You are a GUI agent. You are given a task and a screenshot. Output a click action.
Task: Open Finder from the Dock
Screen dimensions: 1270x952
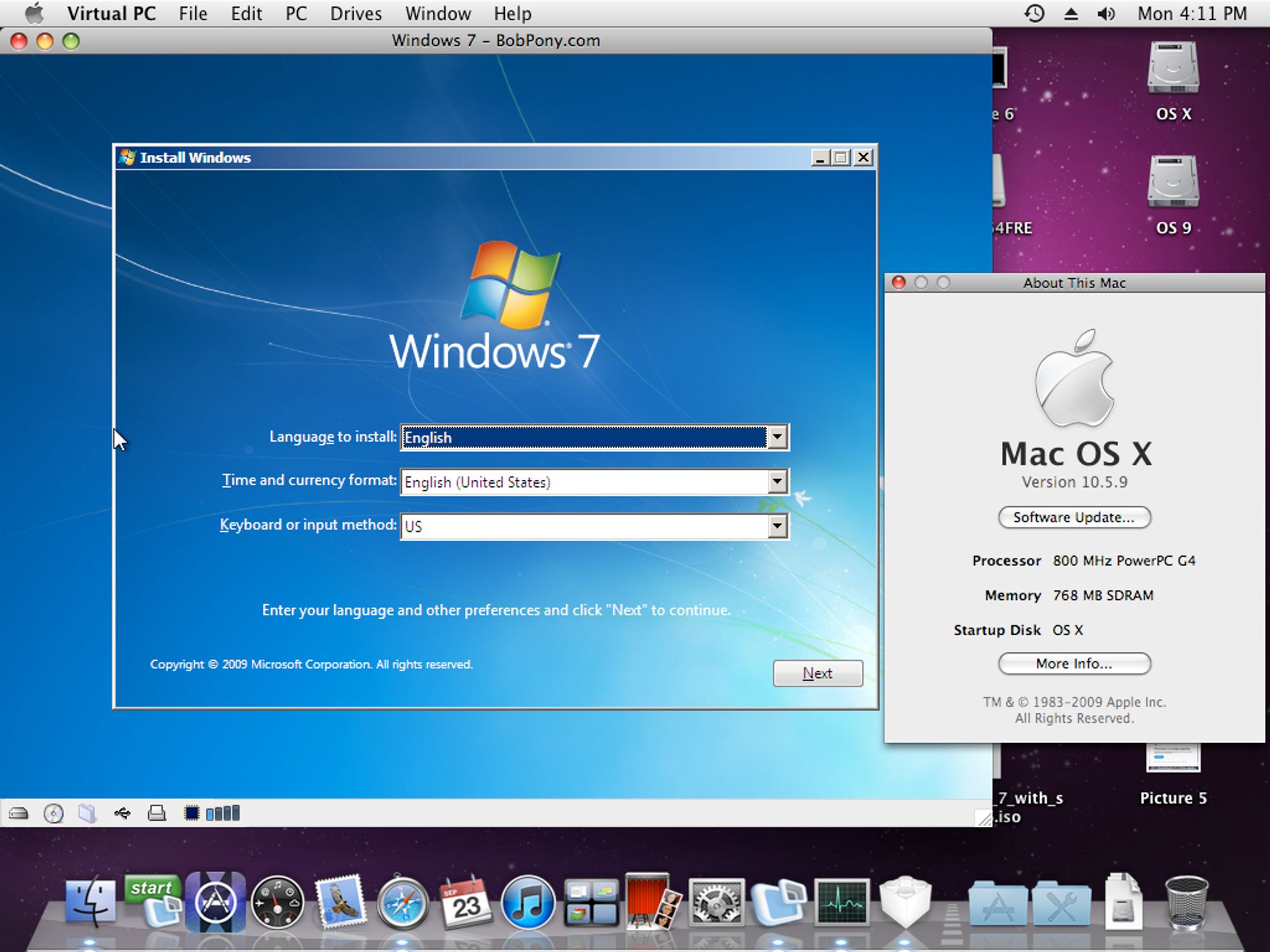[91, 902]
